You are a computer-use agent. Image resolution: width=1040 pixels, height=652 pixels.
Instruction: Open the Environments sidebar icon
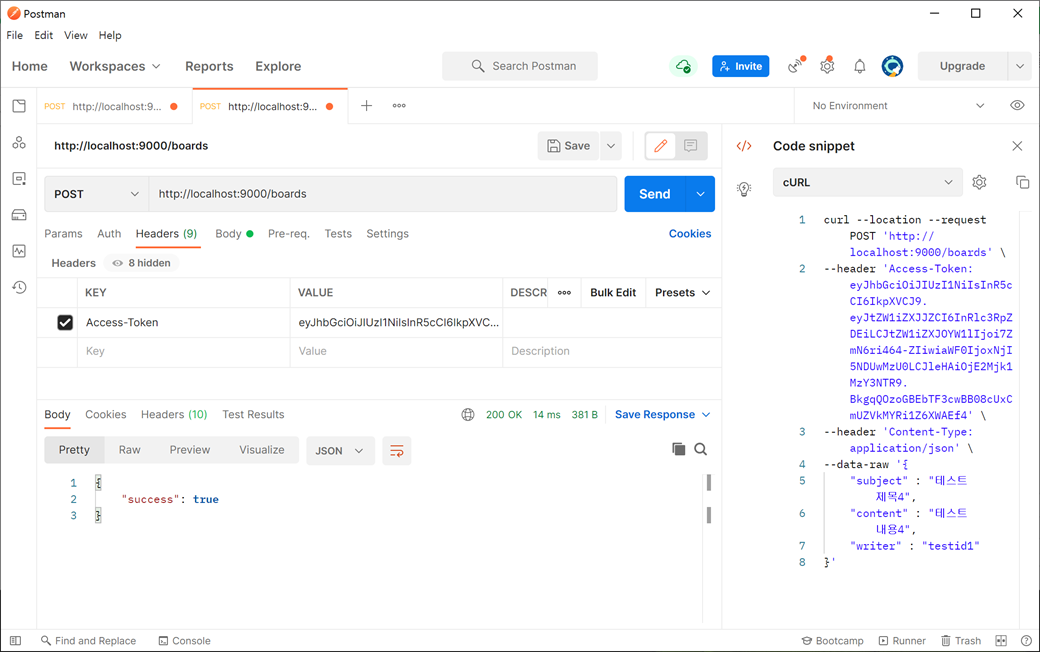click(x=19, y=178)
